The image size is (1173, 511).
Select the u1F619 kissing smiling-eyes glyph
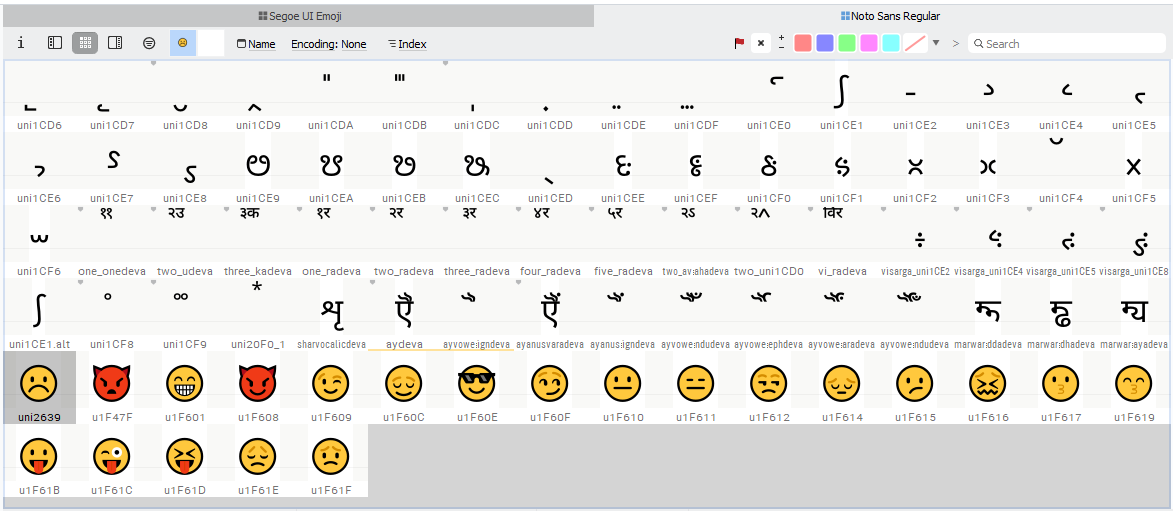point(1135,387)
